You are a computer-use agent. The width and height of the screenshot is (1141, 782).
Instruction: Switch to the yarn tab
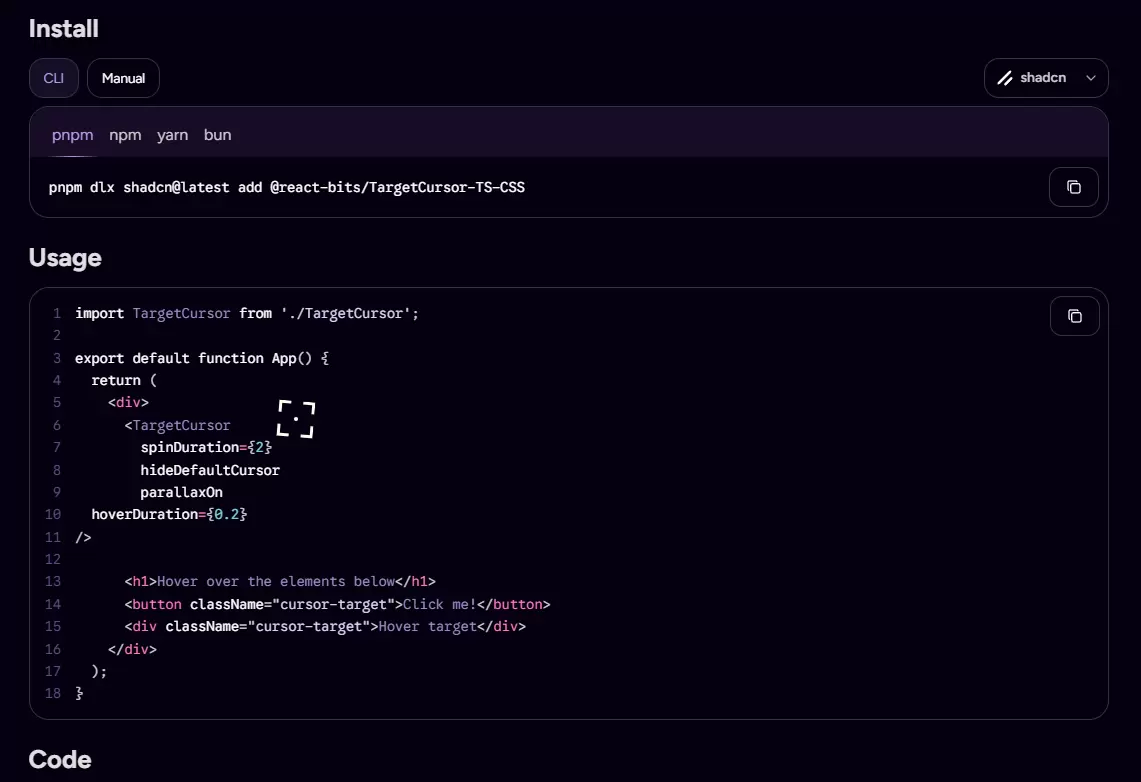click(x=172, y=135)
